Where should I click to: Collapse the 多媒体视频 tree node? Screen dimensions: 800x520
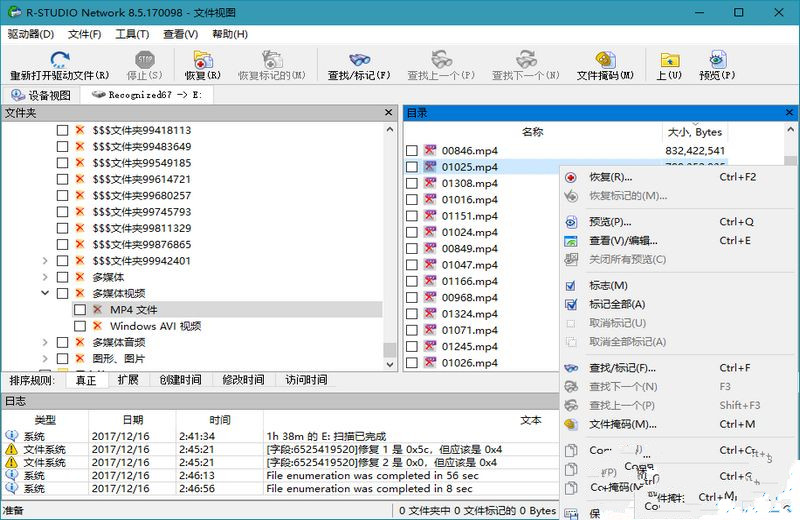coord(45,293)
